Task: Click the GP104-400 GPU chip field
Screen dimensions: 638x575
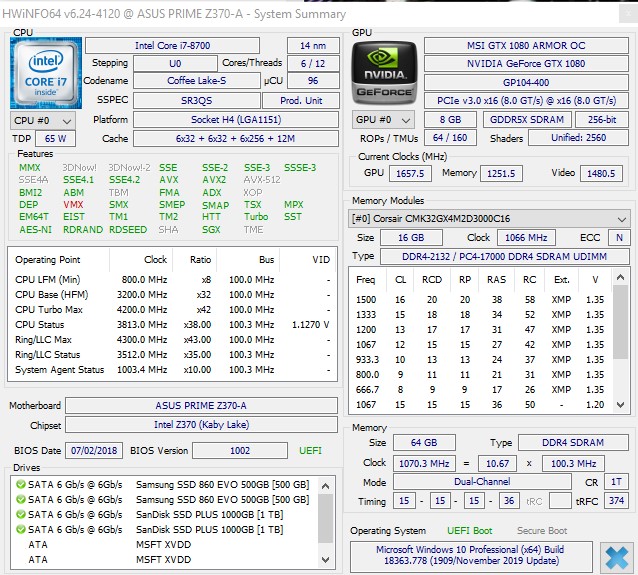Action: coord(526,83)
